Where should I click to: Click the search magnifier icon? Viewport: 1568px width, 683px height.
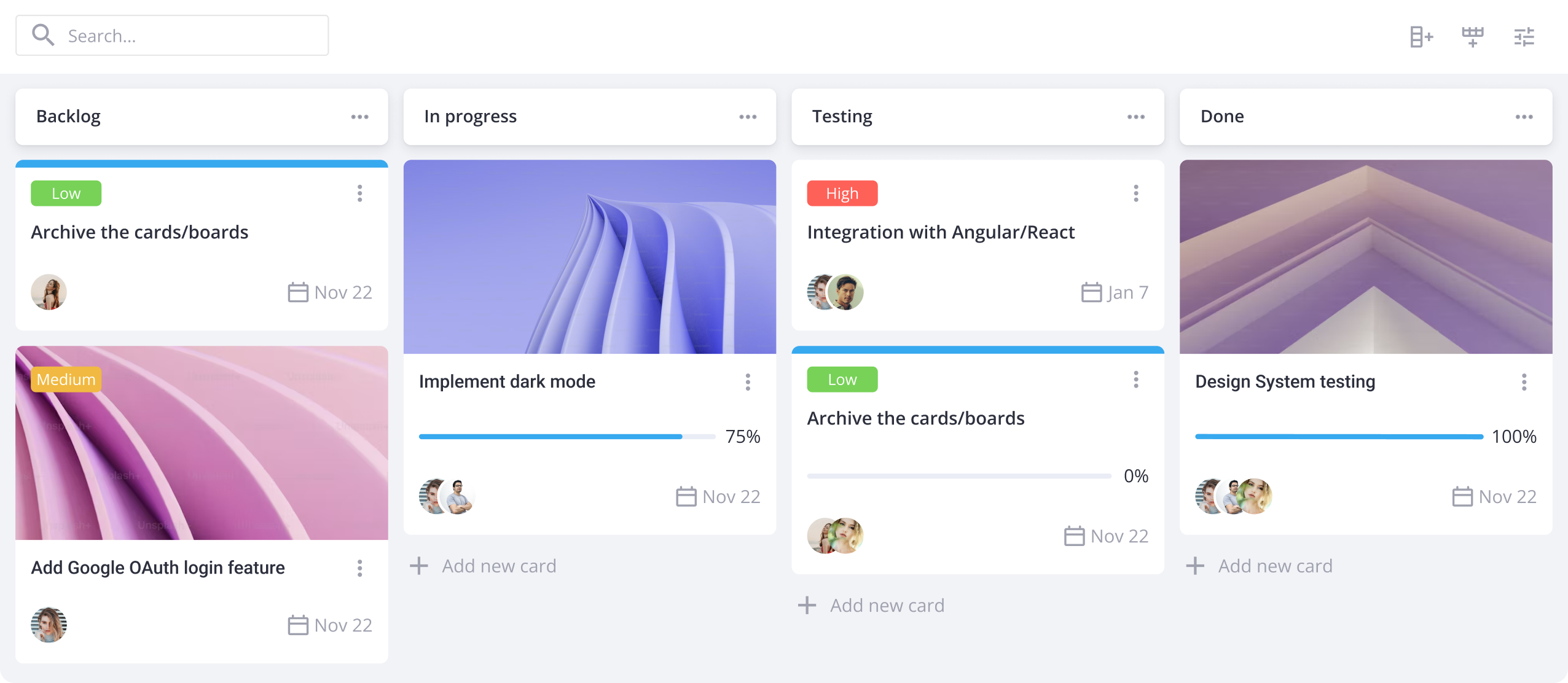point(43,35)
